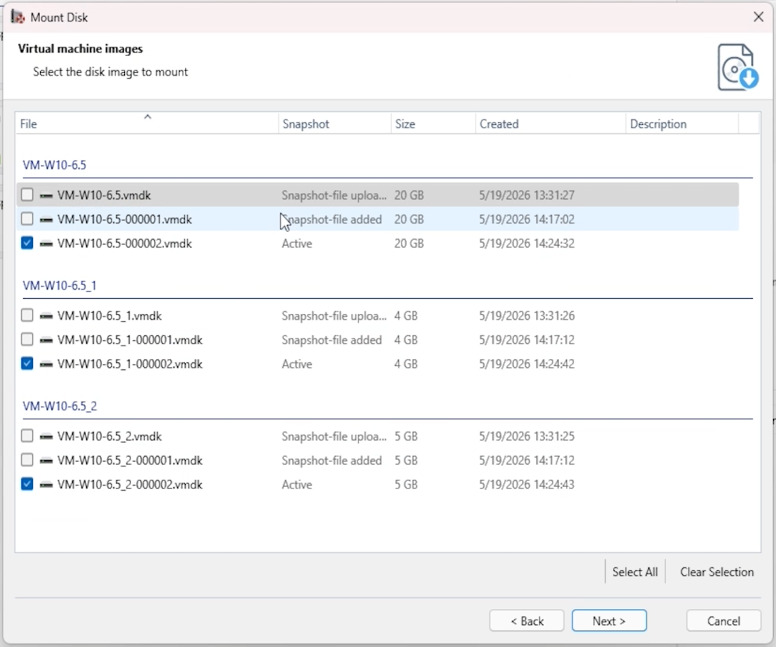776x647 pixels.
Task: Click the 5/19/2026 14:24:32 created date
Action: [x=527, y=244]
